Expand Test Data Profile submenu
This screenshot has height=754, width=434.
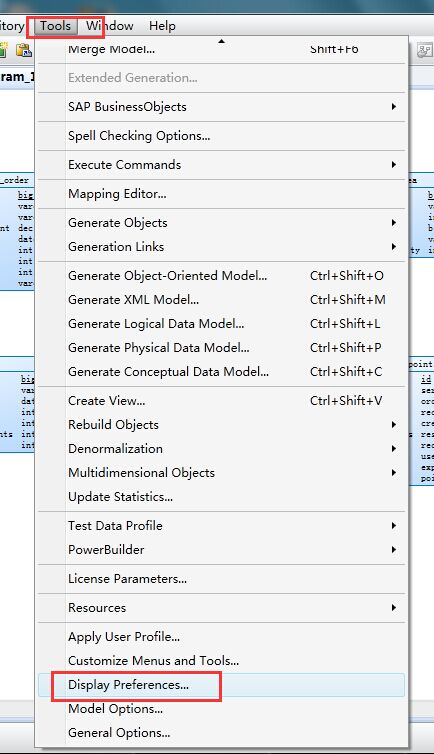coord(221,526)
